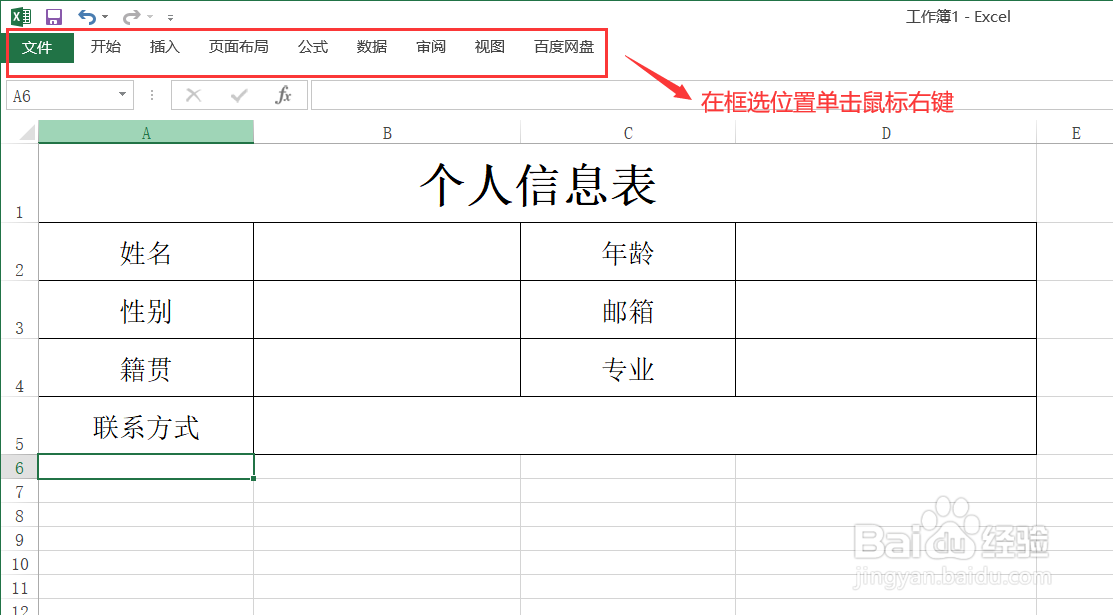This screenshot has height=615, width=1113.
Task: Click the merged cell right of 联系方式
Action: coord(645,425)
